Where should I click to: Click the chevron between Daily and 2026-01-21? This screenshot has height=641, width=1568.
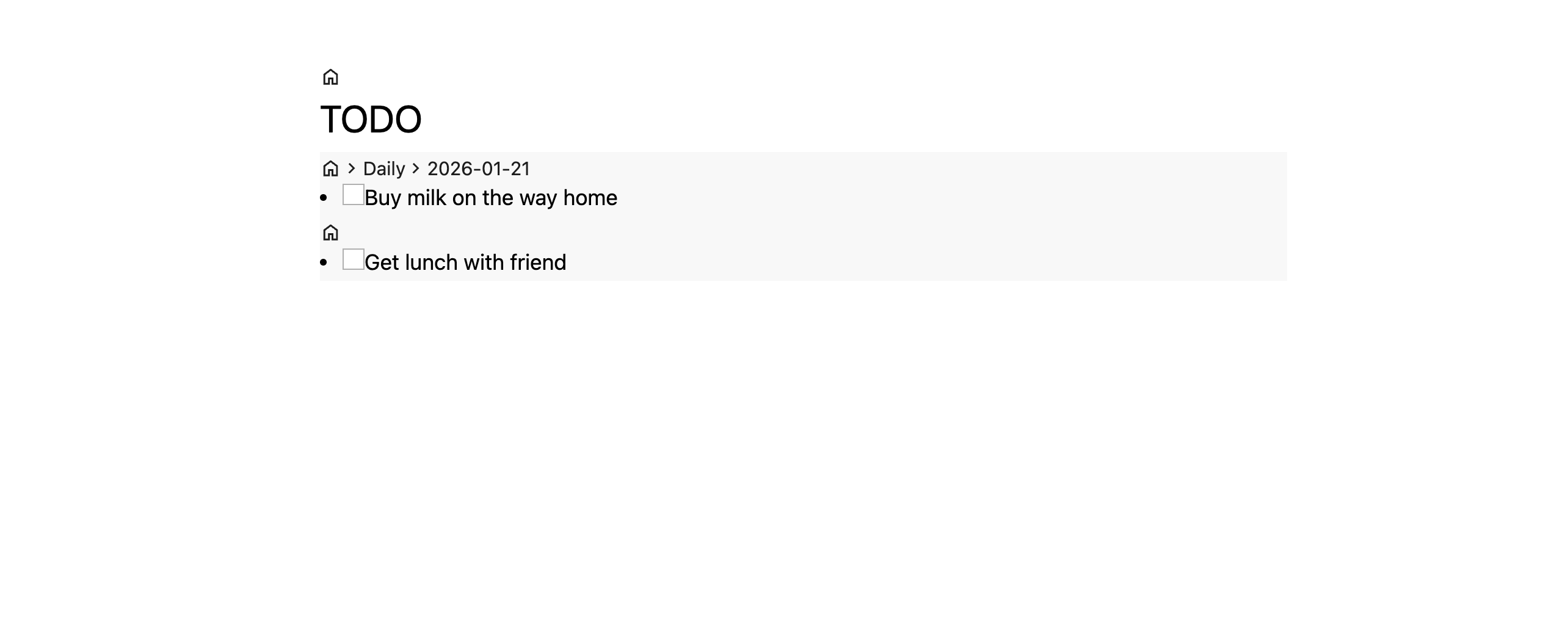(416, 168)
